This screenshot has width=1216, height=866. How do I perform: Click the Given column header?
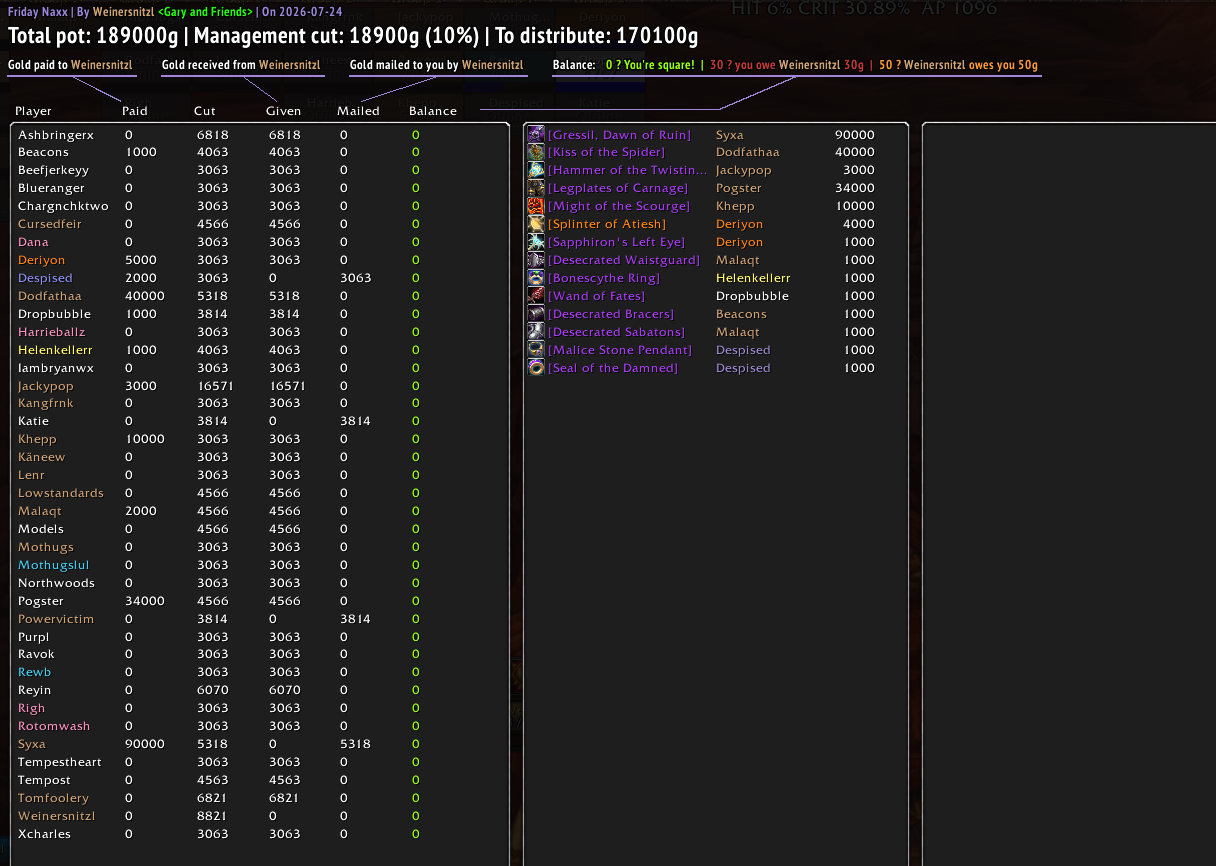point(283,111)
